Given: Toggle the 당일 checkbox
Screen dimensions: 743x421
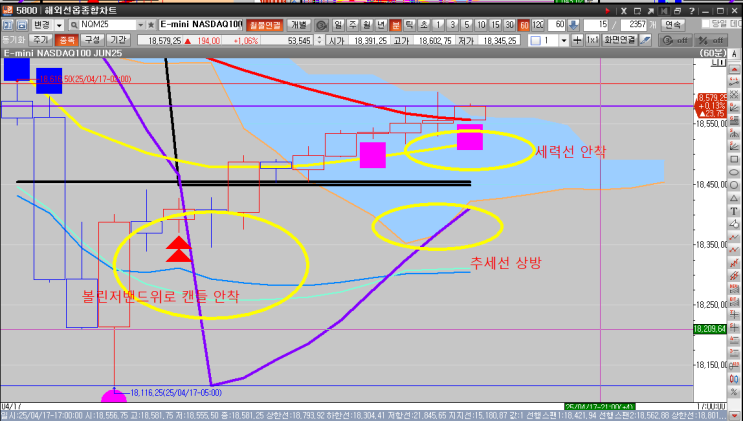Looking at the screenshot, I should tap(706, 23).
